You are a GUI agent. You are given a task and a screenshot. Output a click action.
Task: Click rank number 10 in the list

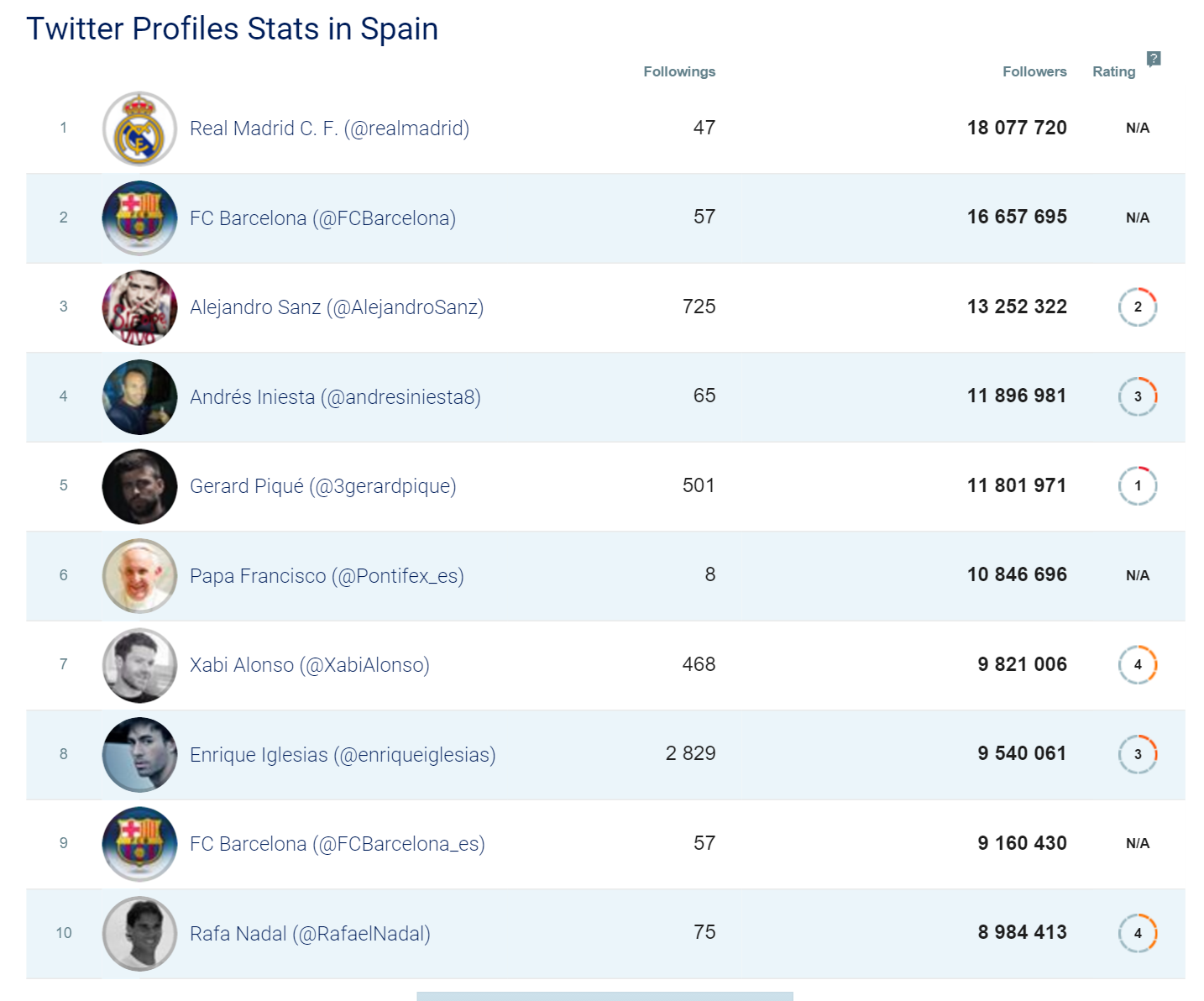tap(64, 933)
